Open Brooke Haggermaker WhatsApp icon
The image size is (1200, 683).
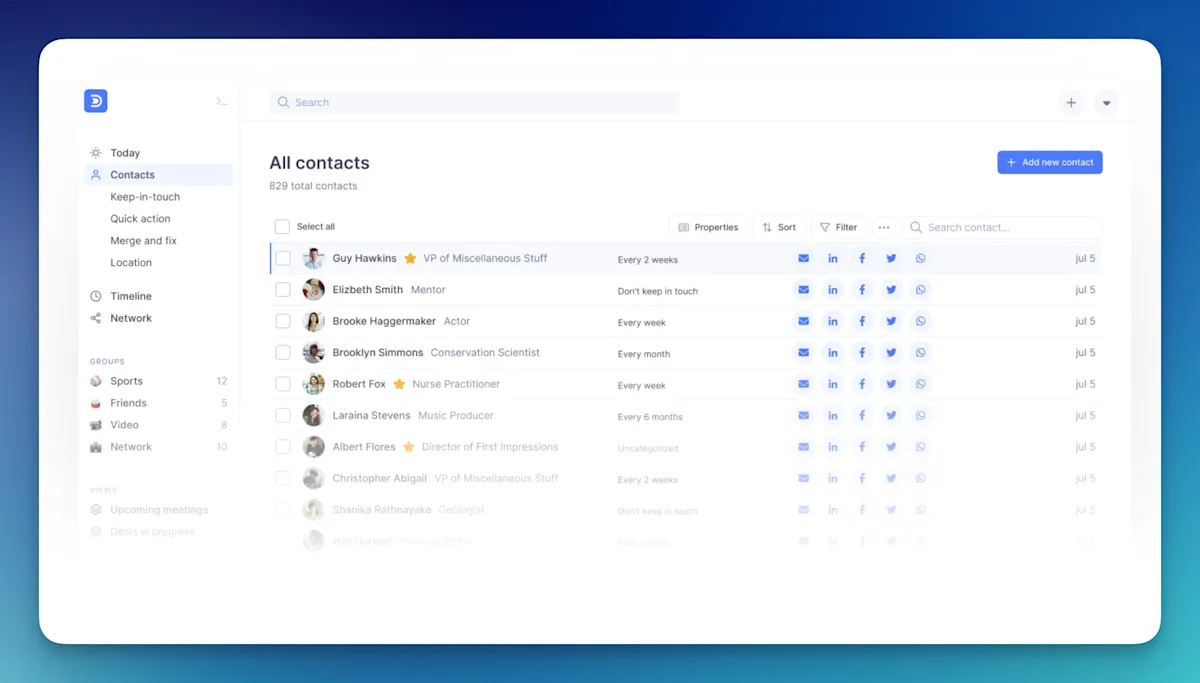(921, 321)
